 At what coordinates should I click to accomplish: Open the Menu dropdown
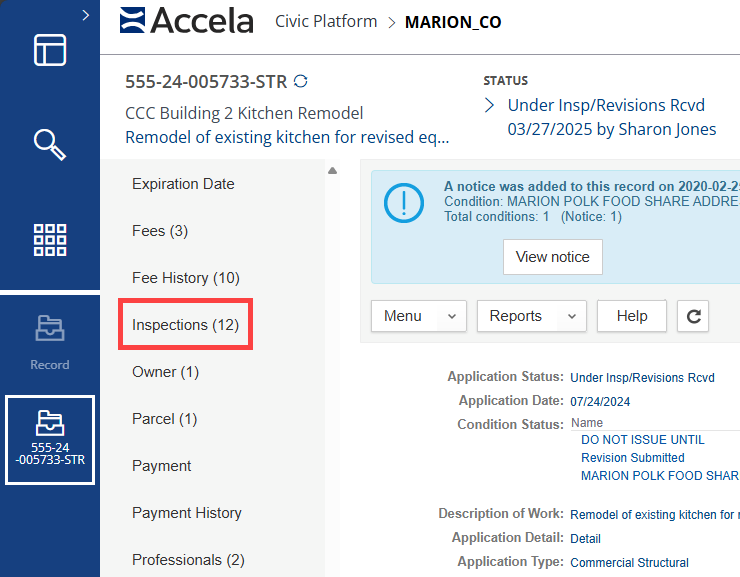click(418, 316)
